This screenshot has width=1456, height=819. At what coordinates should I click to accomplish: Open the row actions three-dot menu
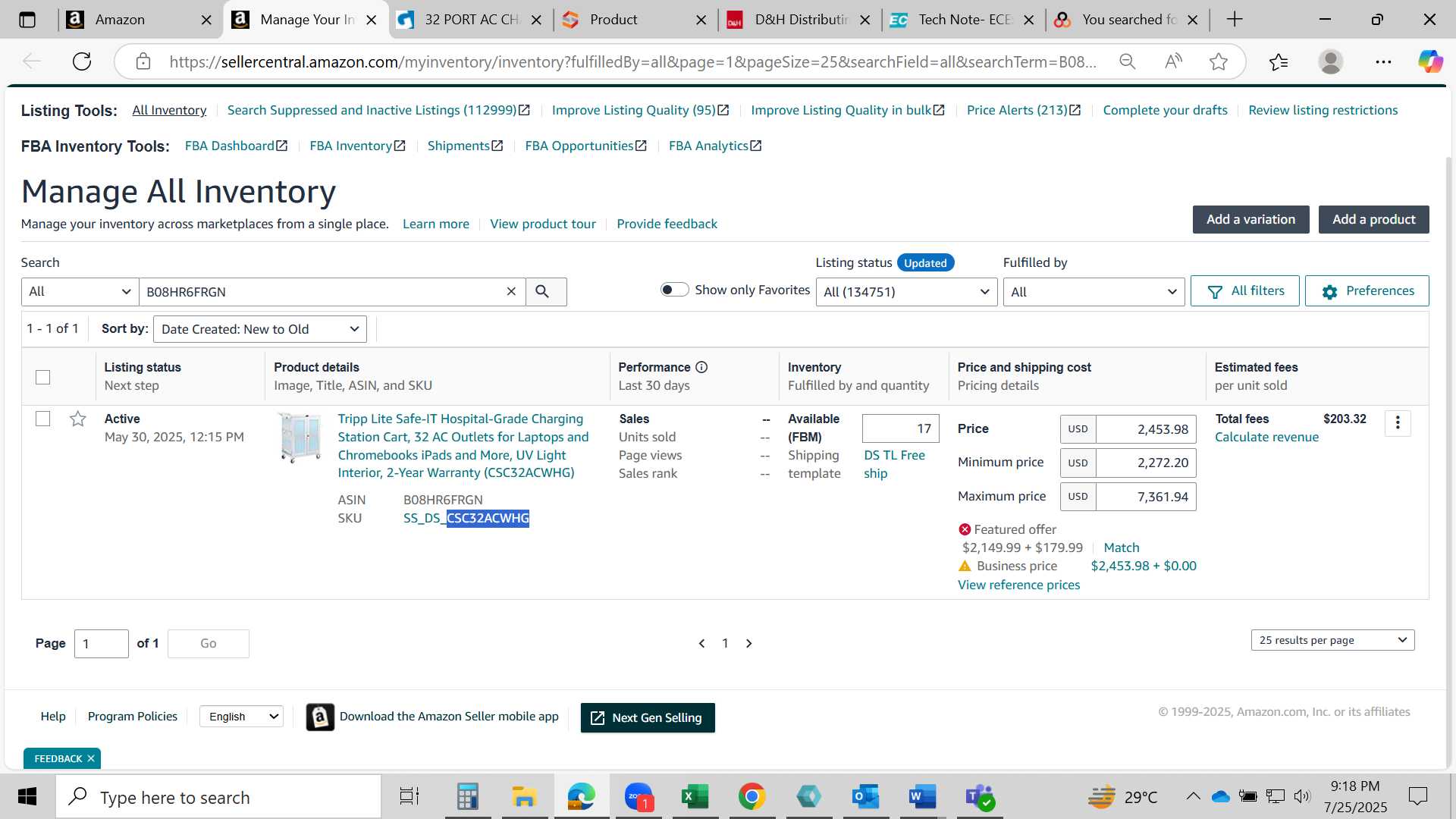click(1398, 423)
